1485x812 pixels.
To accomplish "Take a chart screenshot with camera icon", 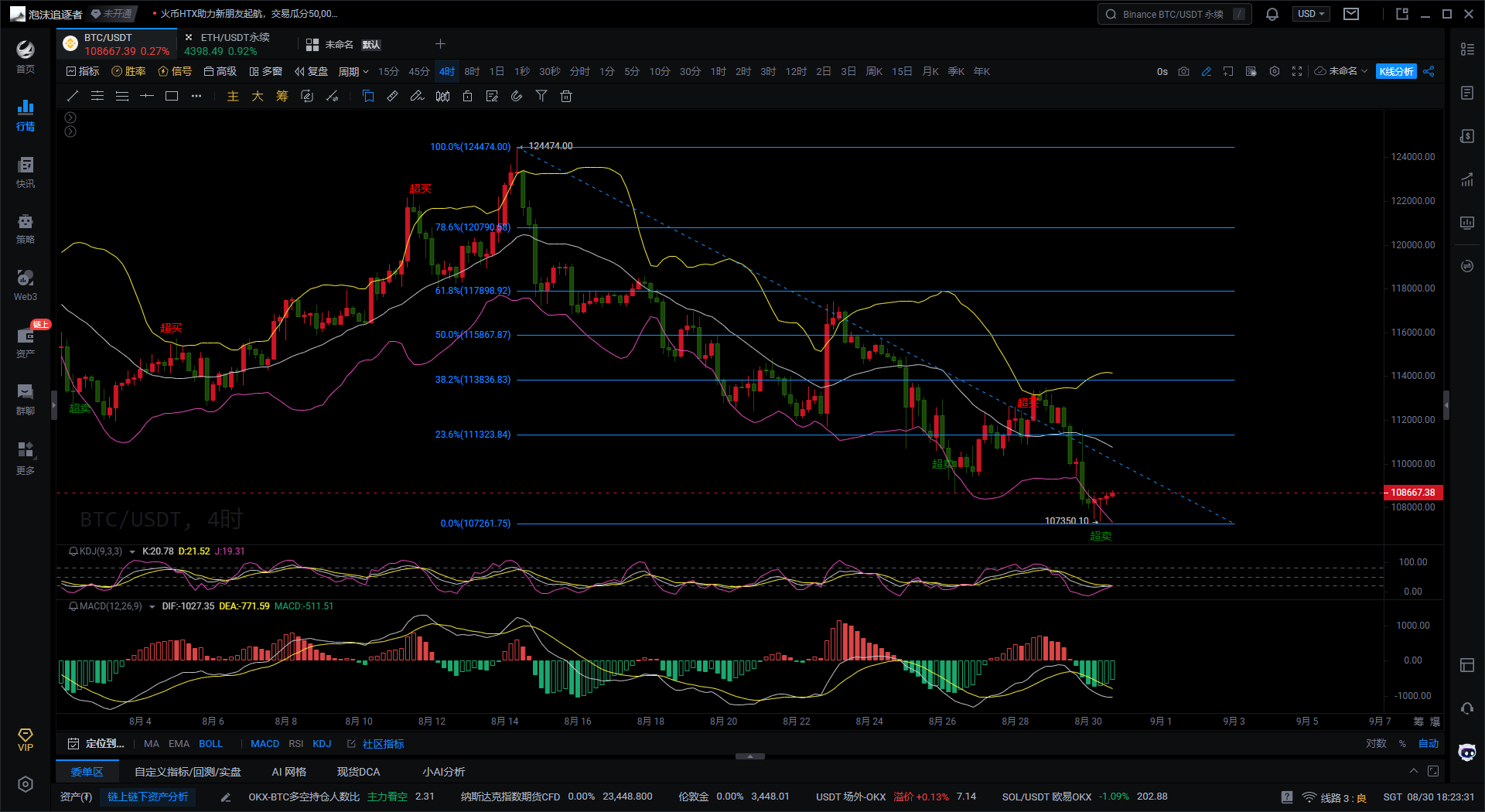I will (x=1183, y=71).
